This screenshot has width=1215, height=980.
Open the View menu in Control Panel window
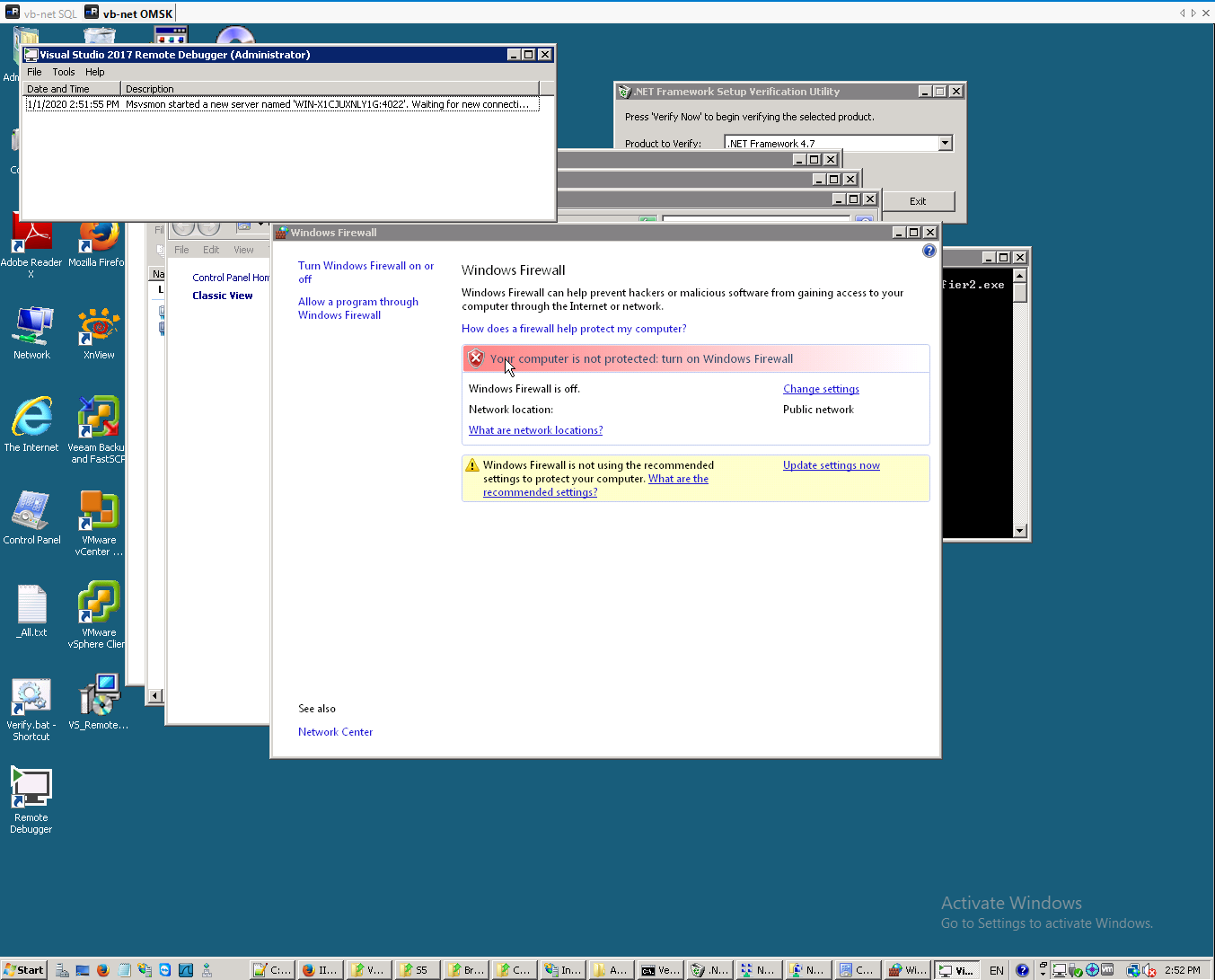243,250
